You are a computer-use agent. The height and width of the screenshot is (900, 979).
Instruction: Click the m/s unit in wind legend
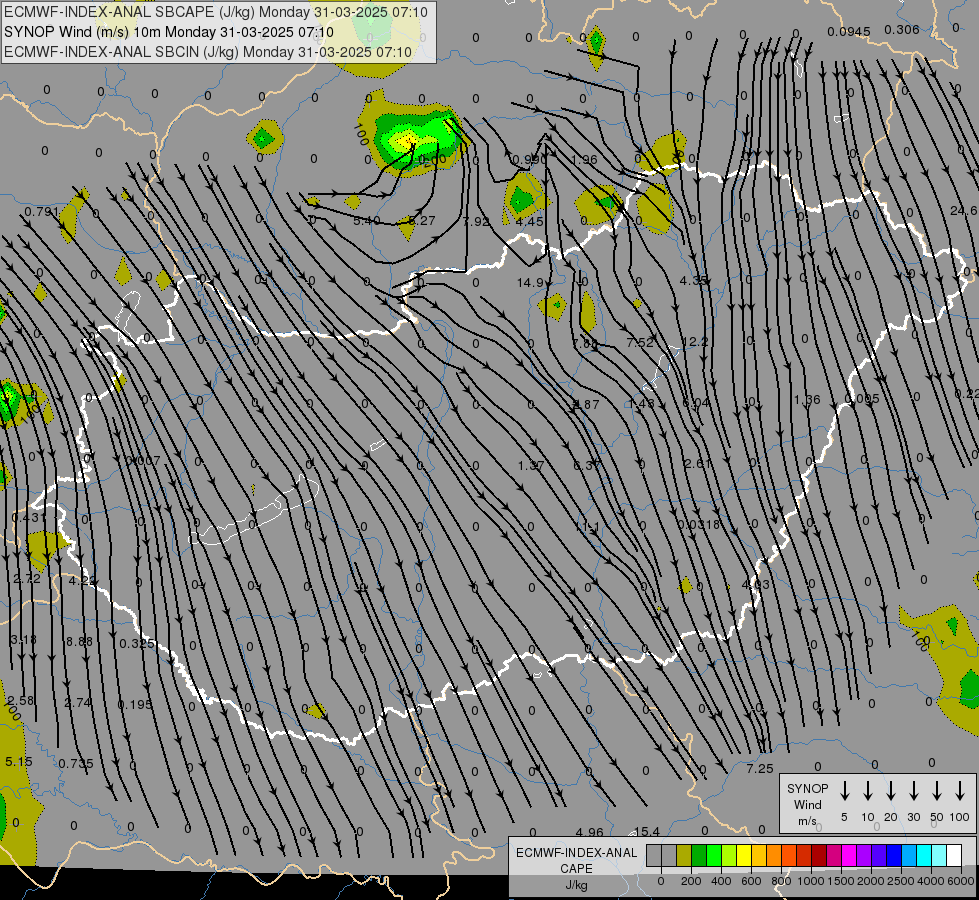pos(807,821)
